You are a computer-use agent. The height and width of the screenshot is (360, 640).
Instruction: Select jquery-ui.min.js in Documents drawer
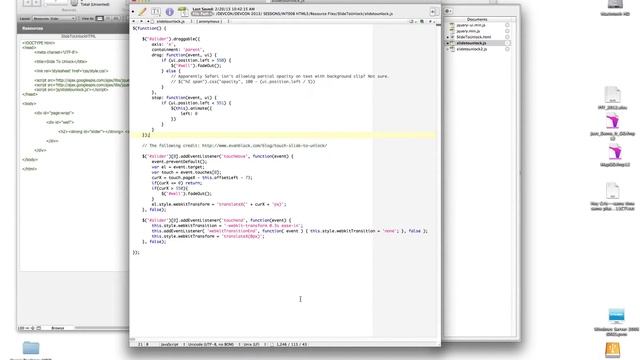(471, 25)
